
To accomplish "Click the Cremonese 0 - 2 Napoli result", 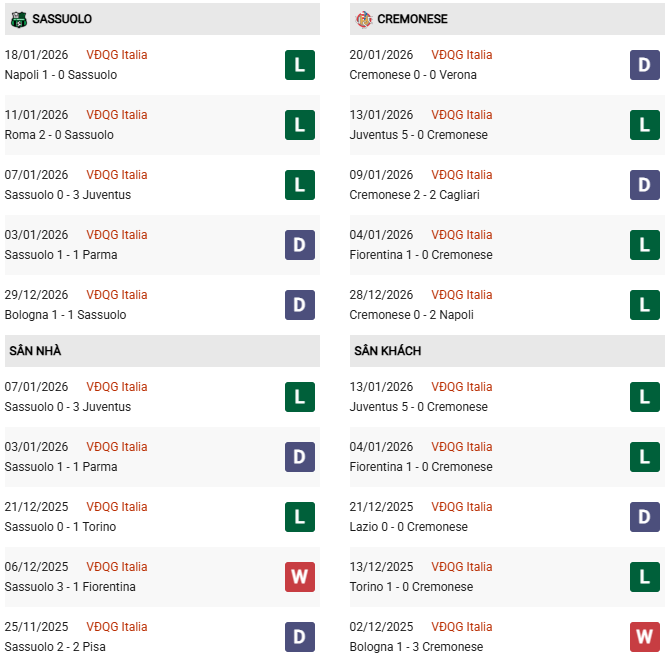I will pos(411,315).
